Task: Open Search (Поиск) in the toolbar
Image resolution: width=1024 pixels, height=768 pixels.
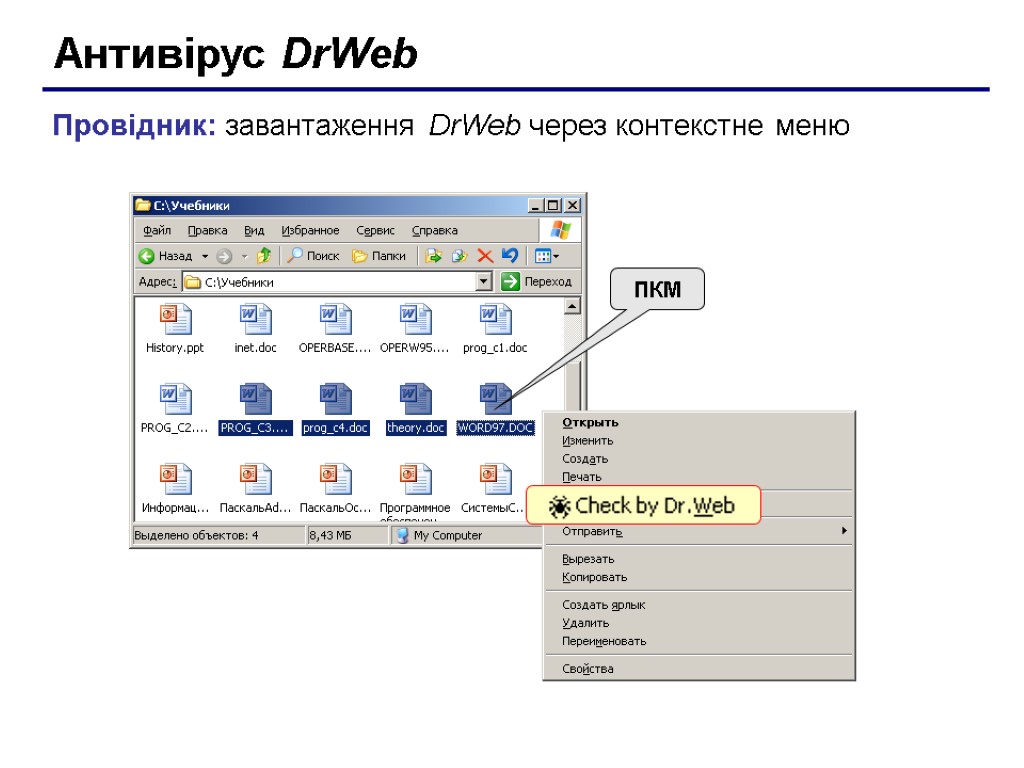Action: pos(314,255)
